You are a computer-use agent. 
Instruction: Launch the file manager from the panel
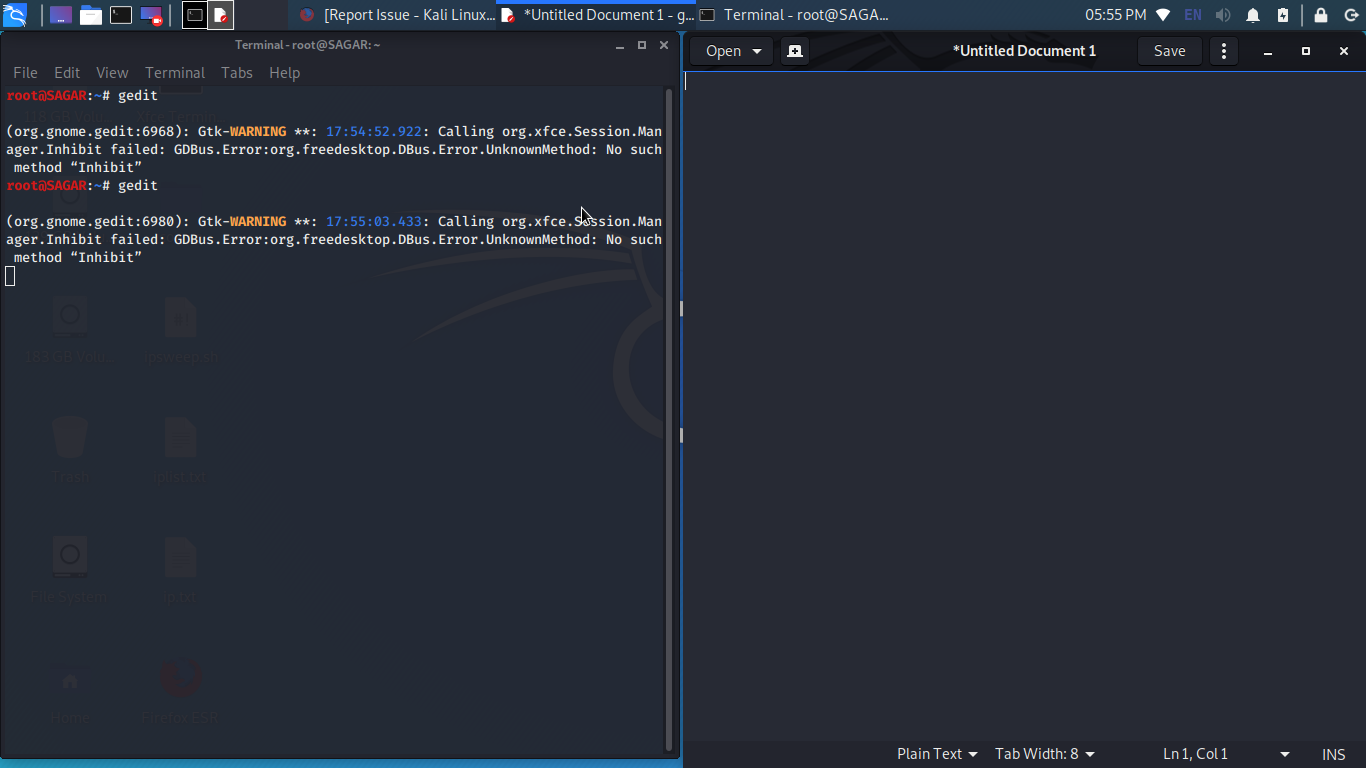[91, 15]
